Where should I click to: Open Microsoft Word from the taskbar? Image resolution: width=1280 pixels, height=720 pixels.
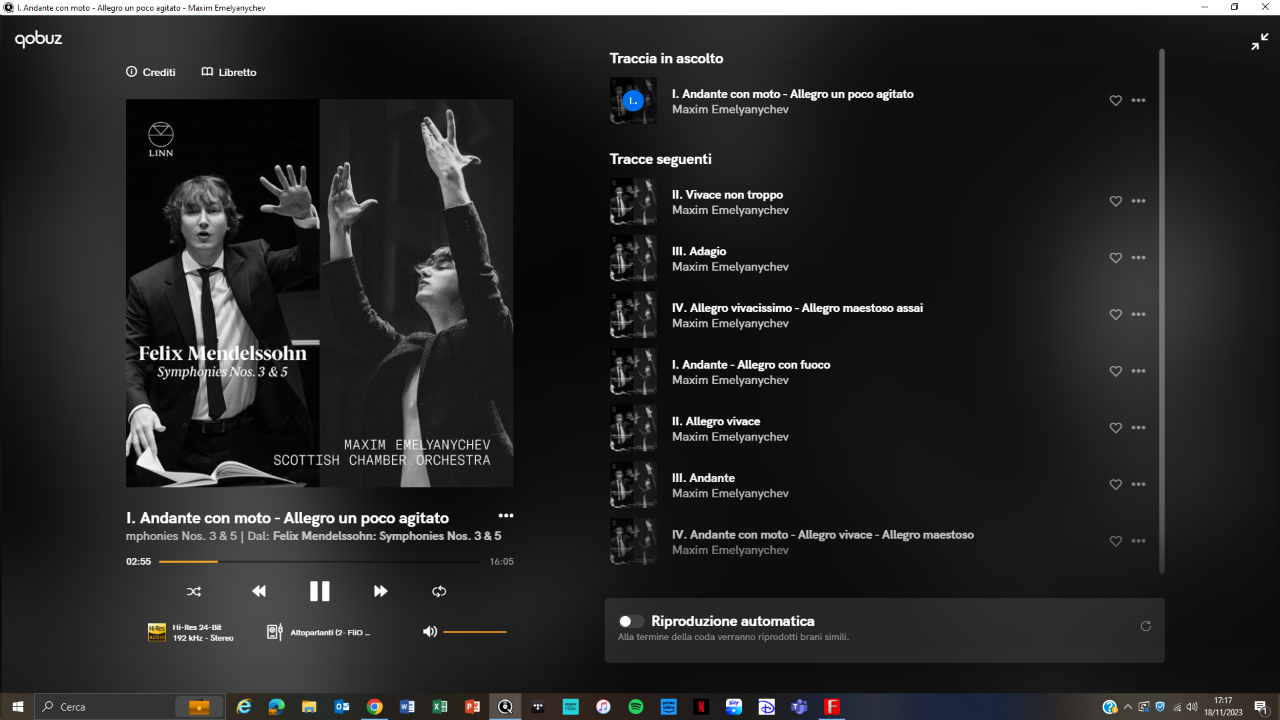tap(407, 707)
